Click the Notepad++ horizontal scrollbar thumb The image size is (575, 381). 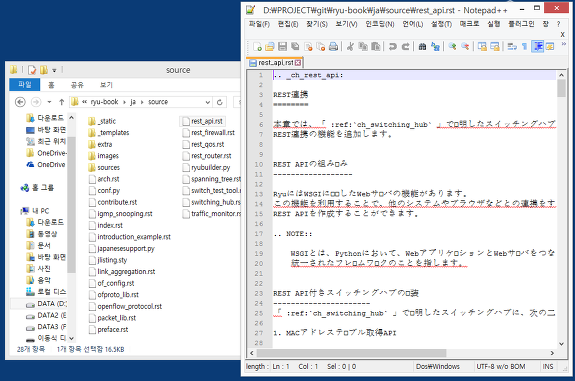[x=351, y=353]
